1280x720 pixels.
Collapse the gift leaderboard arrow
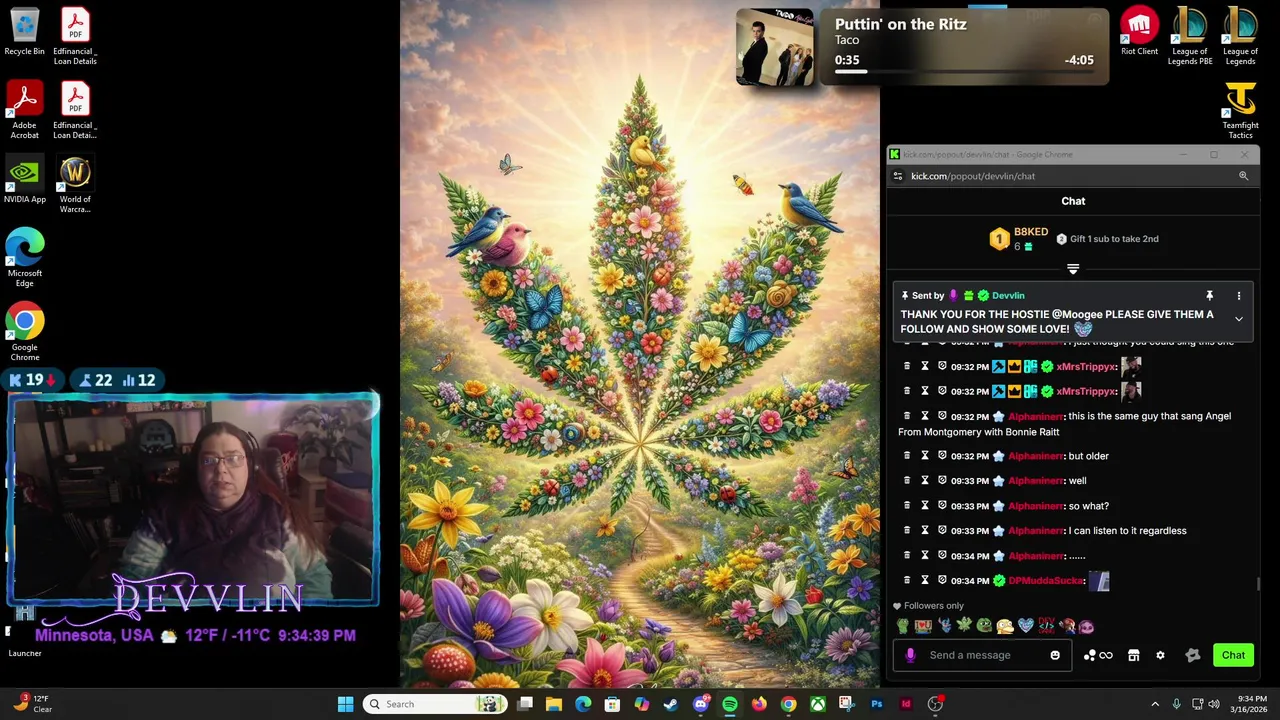click(1073, 269)
